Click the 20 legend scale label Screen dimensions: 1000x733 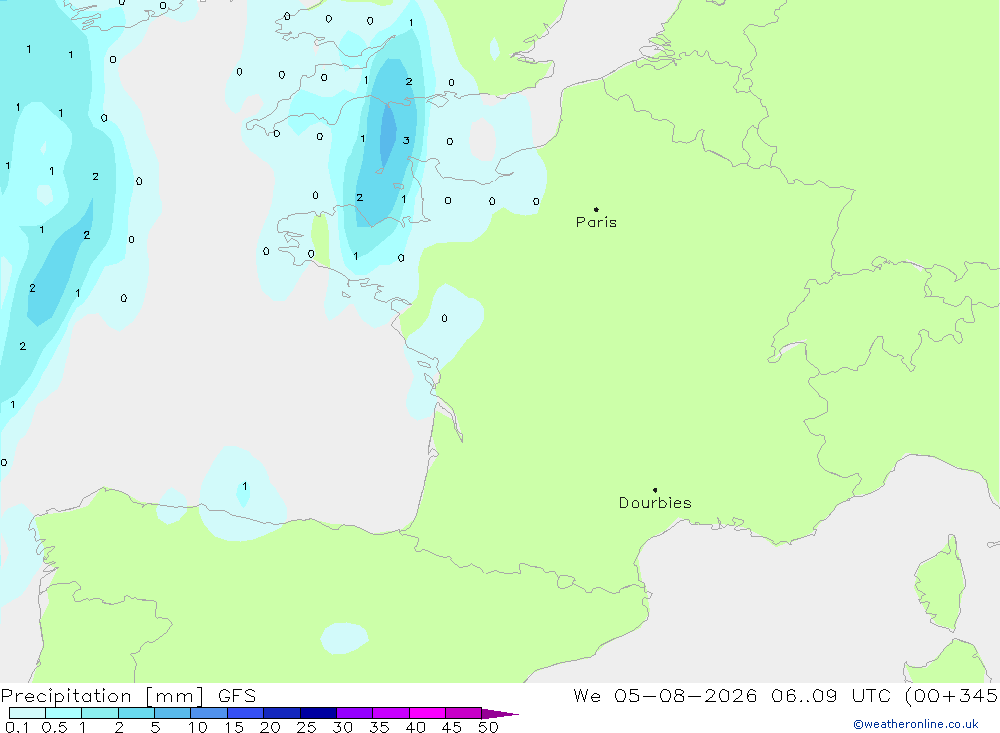point(270,727)
